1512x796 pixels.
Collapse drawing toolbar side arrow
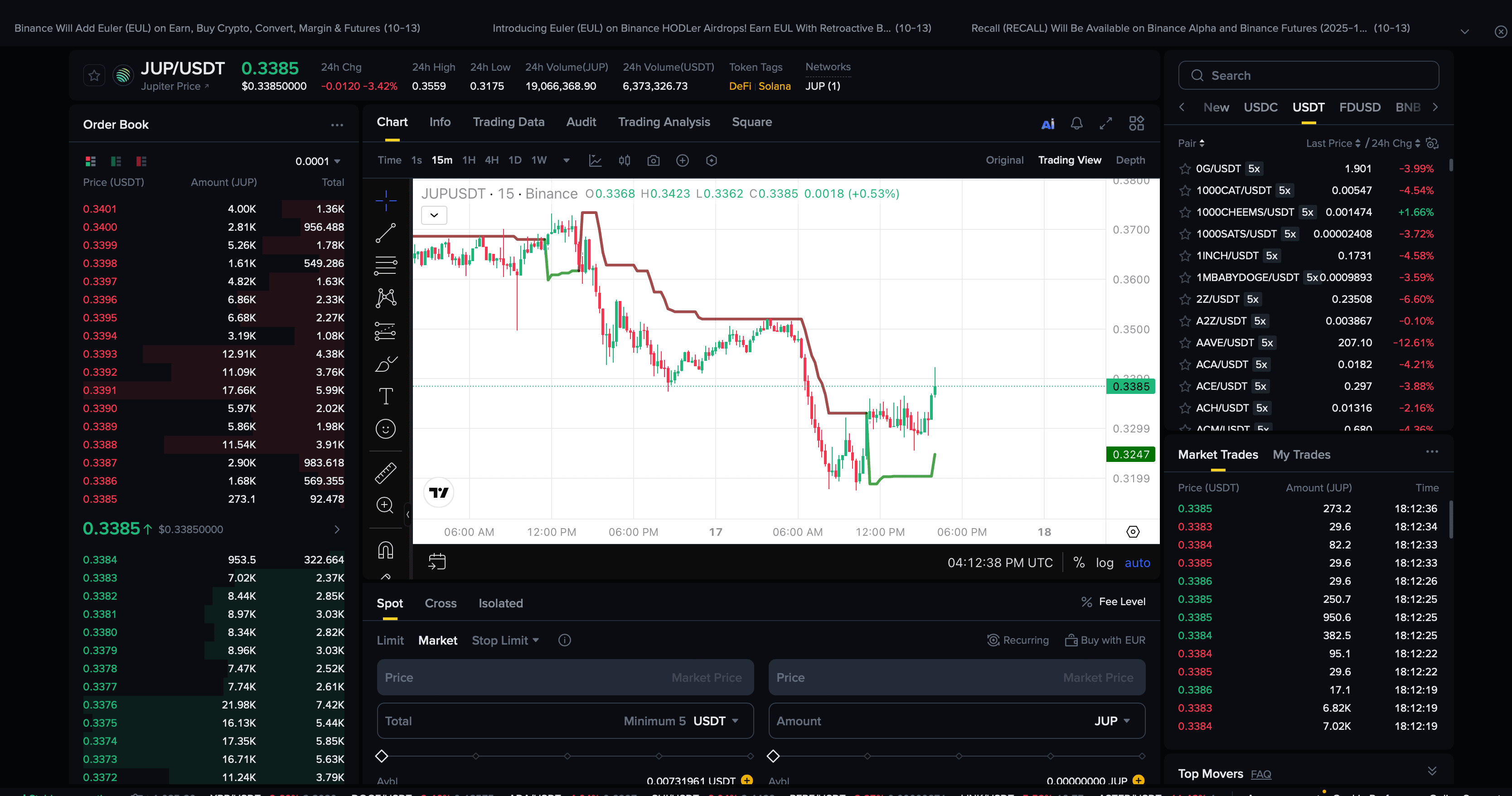(x=408, y=514)
